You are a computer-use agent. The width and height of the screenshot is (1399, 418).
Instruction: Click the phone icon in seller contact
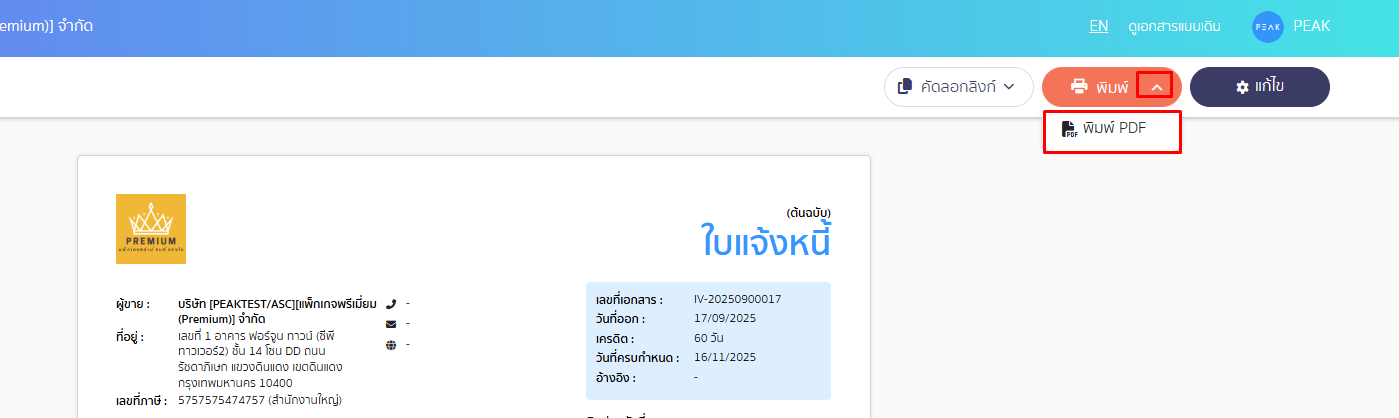(391, 304)
